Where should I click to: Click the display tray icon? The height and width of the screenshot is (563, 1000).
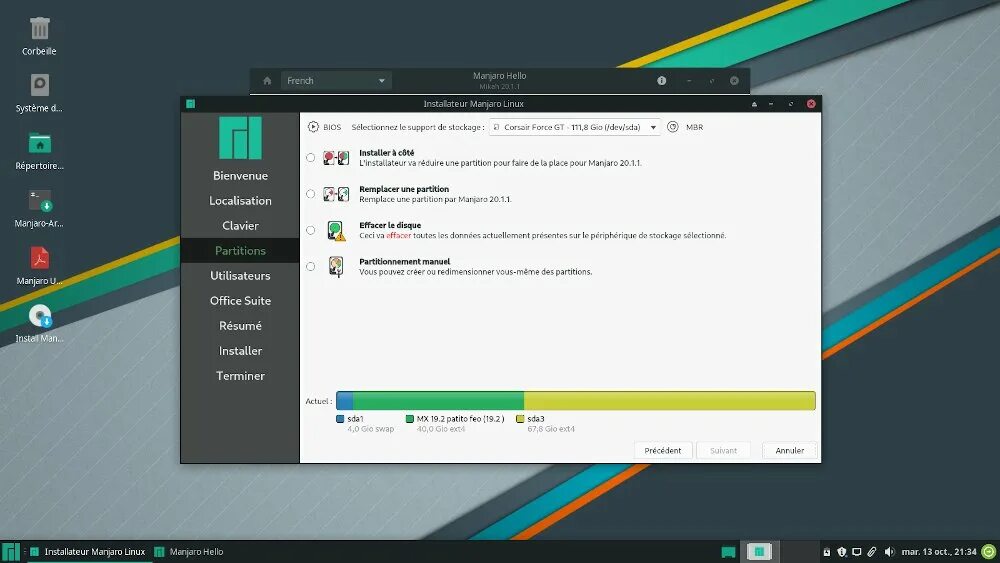click(x=857, y=552)
